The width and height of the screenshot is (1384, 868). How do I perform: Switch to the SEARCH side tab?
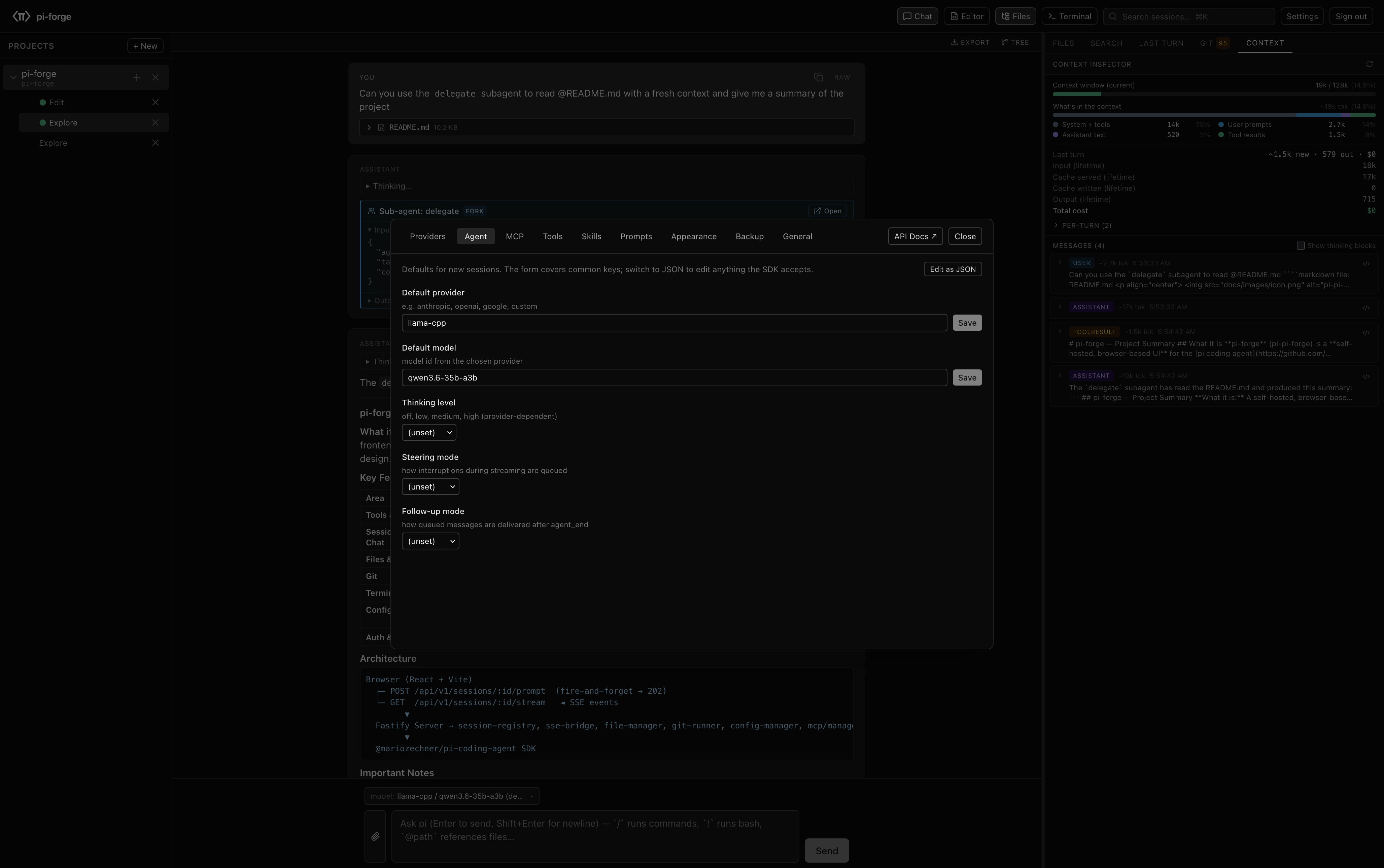tap(1106, 43)
